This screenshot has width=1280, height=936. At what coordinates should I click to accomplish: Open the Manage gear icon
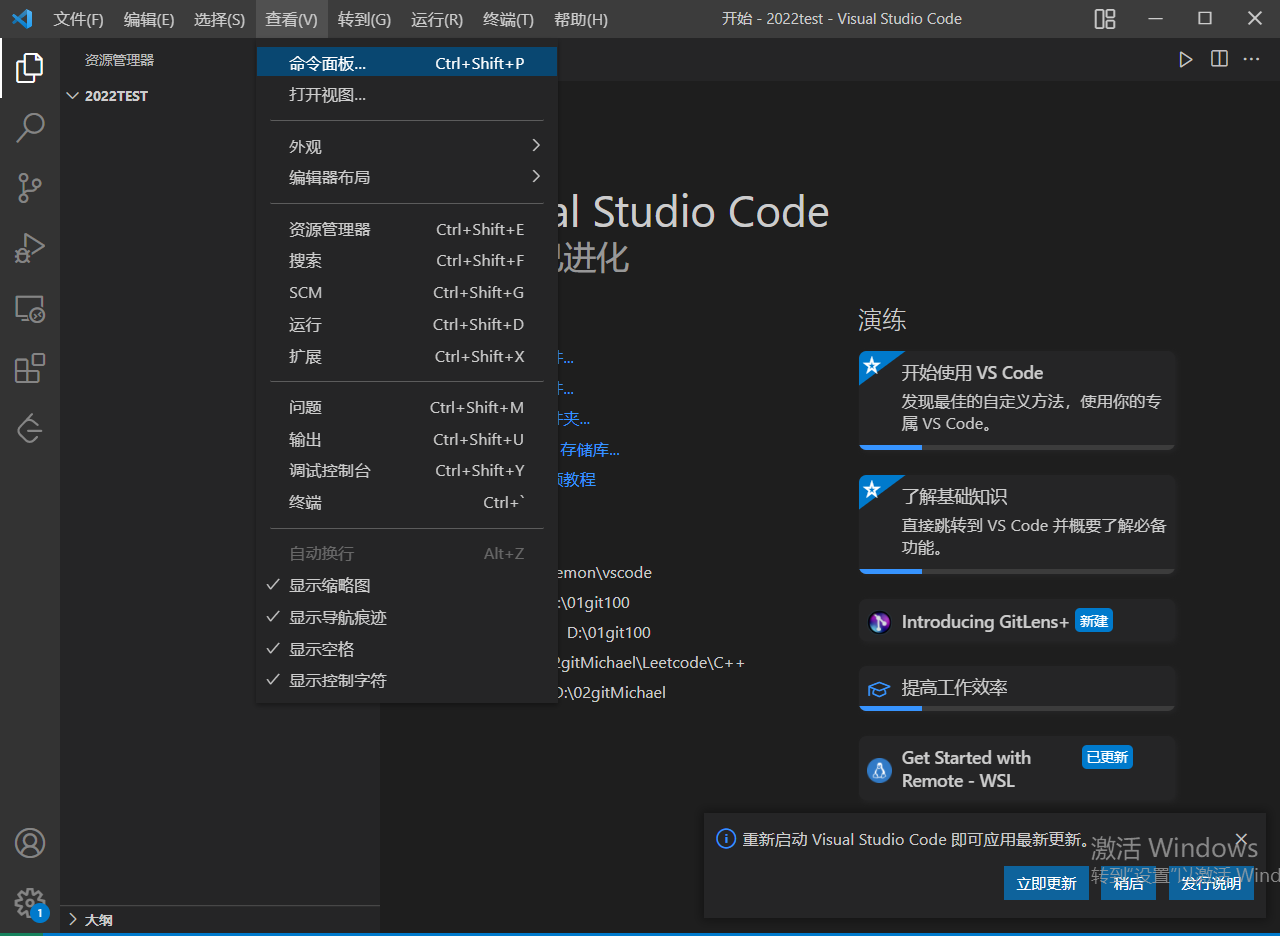30,903
